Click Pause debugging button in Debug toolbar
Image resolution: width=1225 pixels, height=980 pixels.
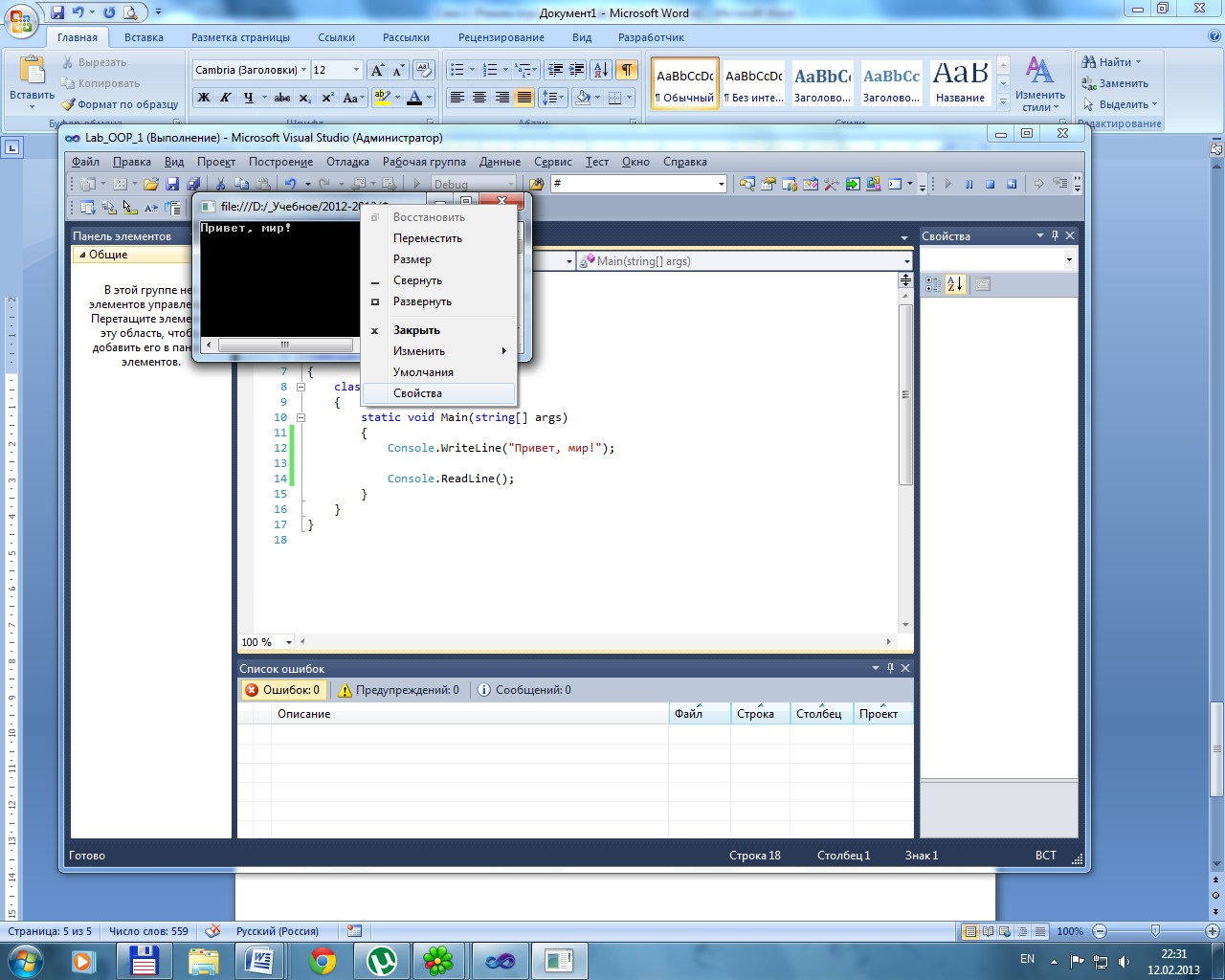(x=969, y=184)
